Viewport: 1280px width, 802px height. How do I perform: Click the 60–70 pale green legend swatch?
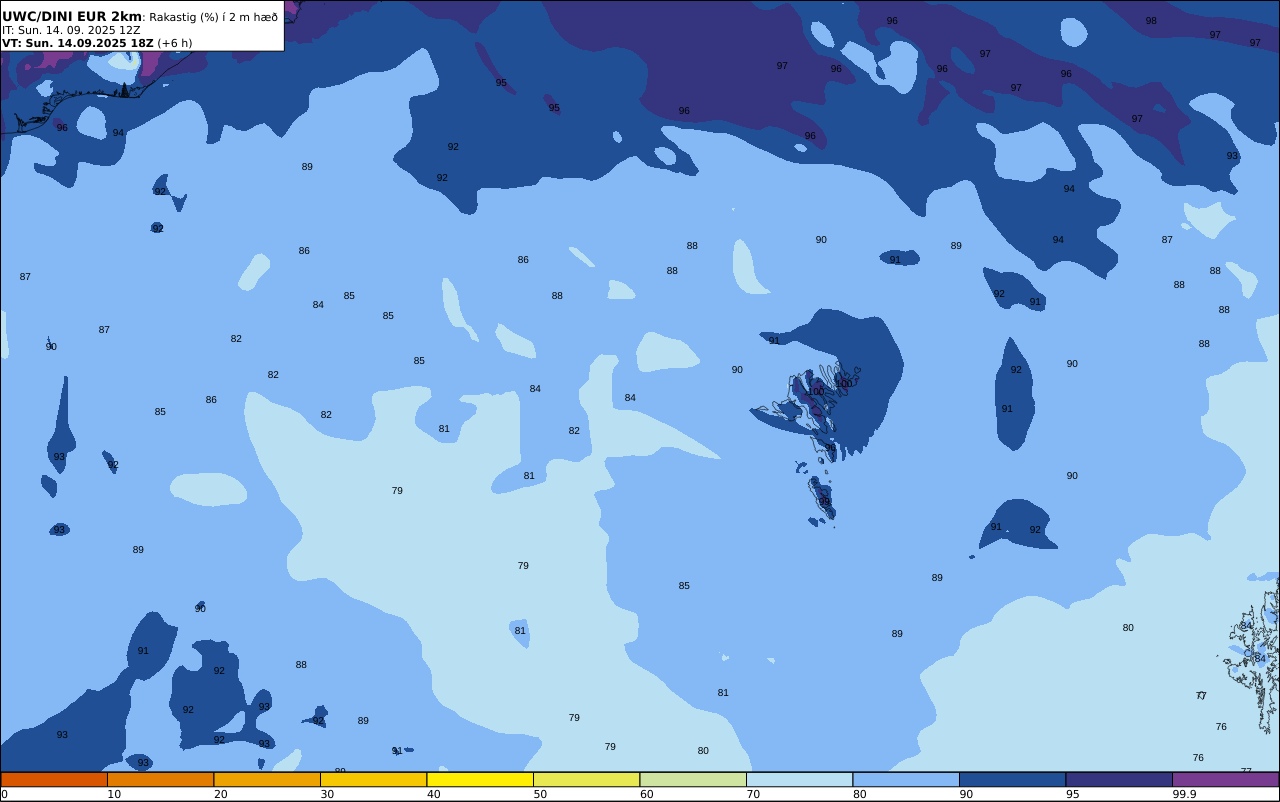(x=693, y=779)
